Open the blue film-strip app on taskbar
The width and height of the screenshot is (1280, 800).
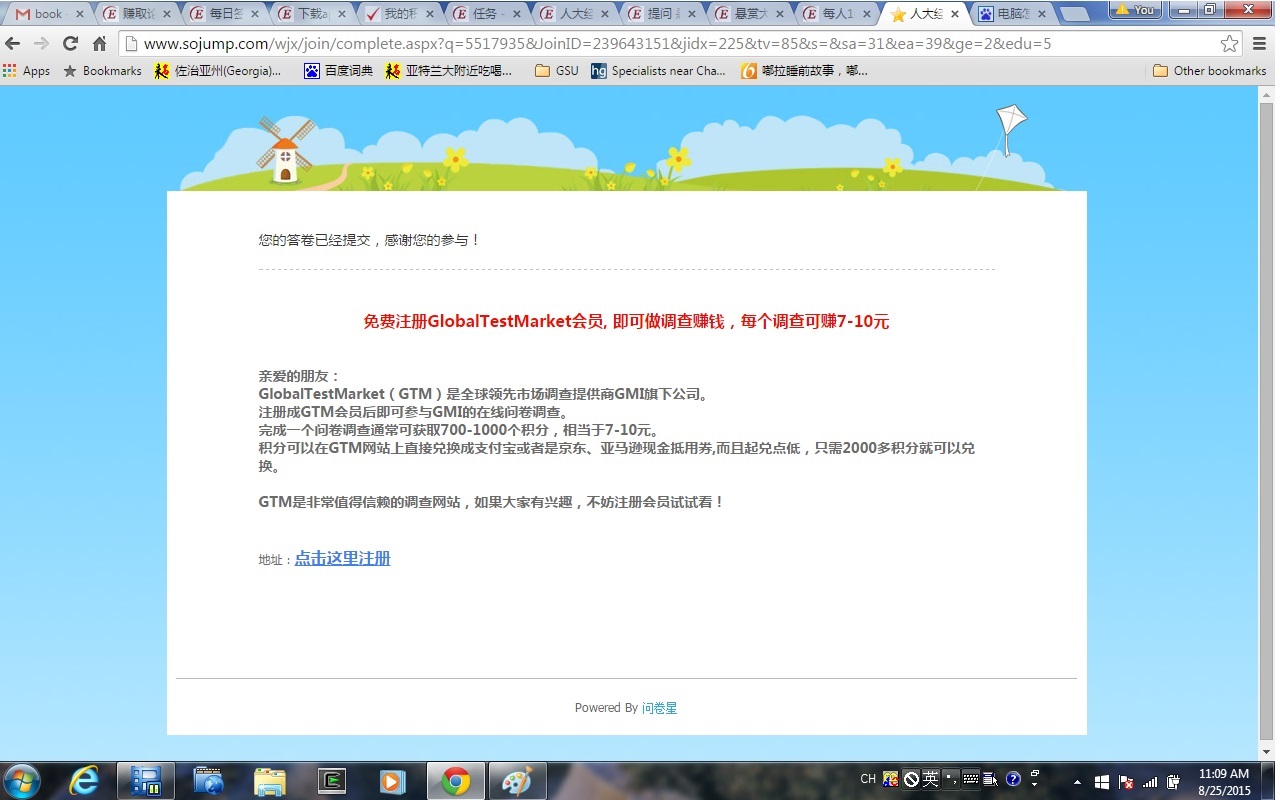pyautogui.click(x=146, y=780)
